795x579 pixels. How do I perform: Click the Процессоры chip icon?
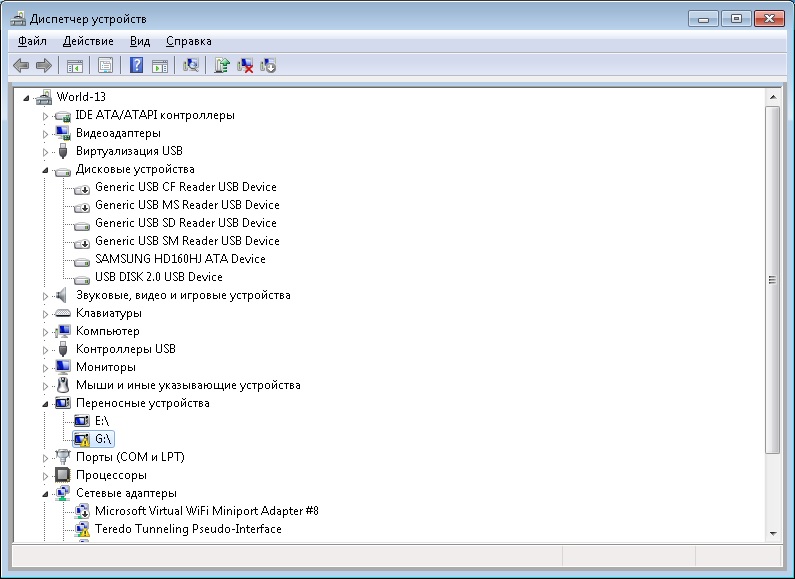63,475
